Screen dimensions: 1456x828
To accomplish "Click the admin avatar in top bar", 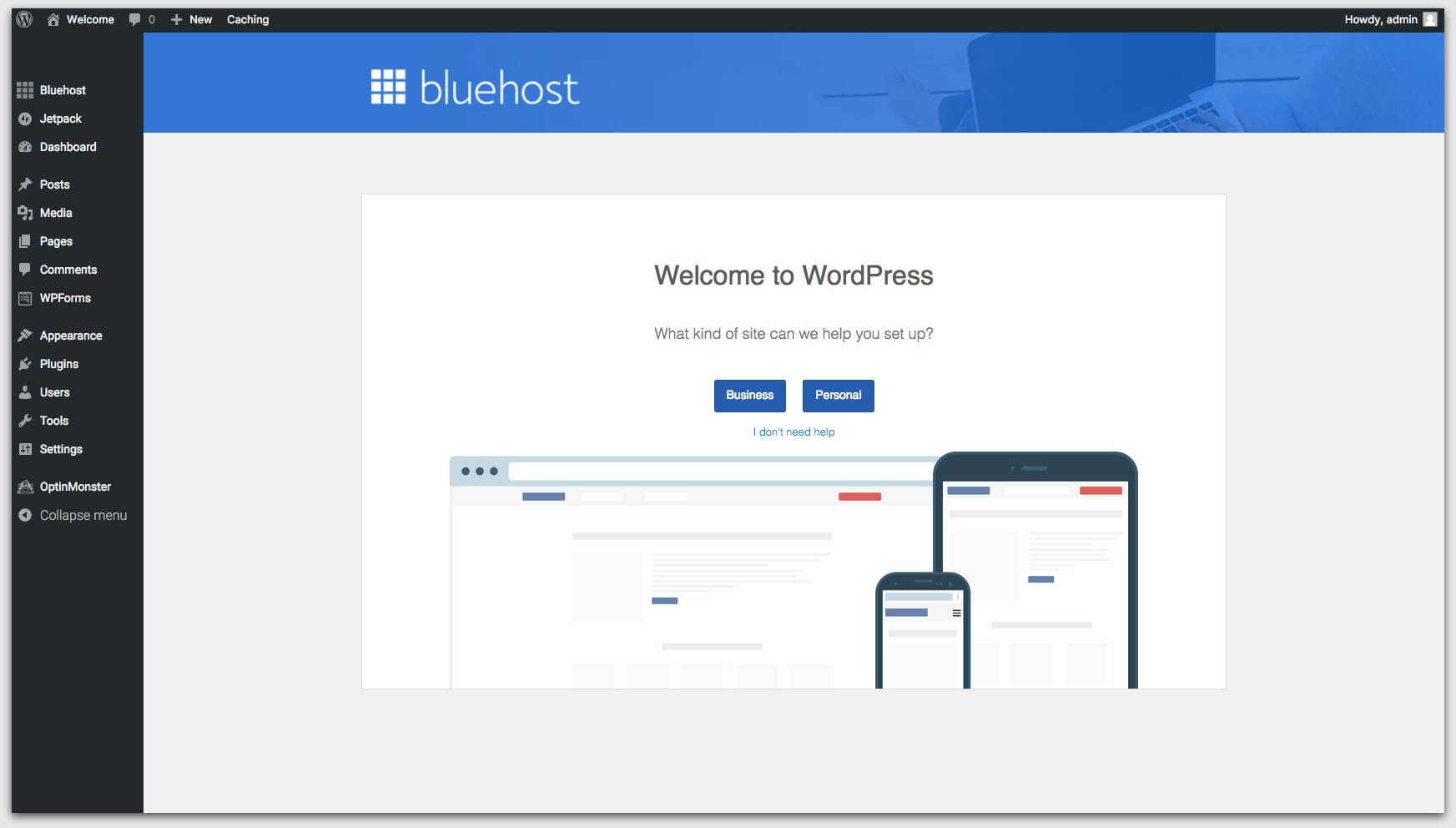I will (1430, 19).
